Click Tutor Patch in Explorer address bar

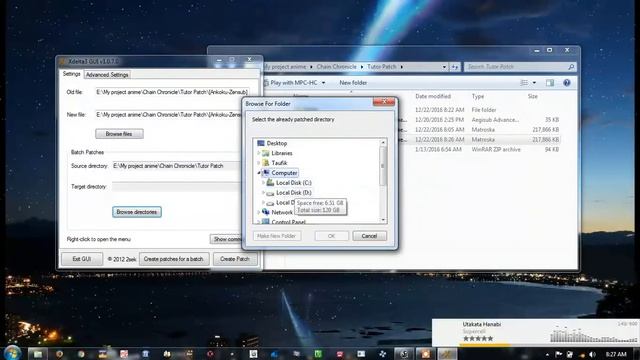382,67
